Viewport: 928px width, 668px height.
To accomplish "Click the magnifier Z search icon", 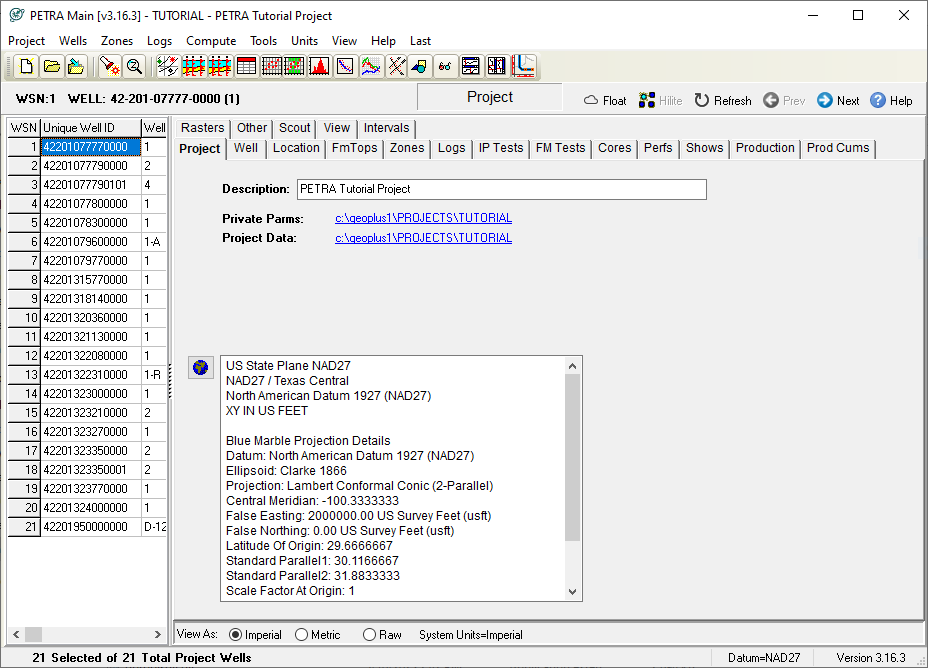I will [134, 66].
